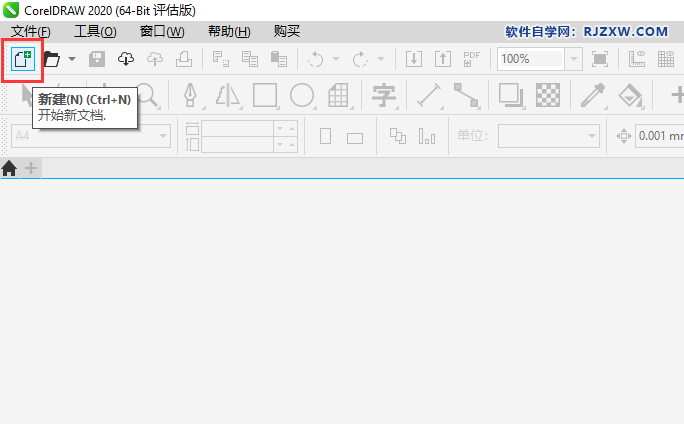This screenshot has height=424, width=684.
Task: Open the 单位 units dropdown
Action: click(549, 136)
